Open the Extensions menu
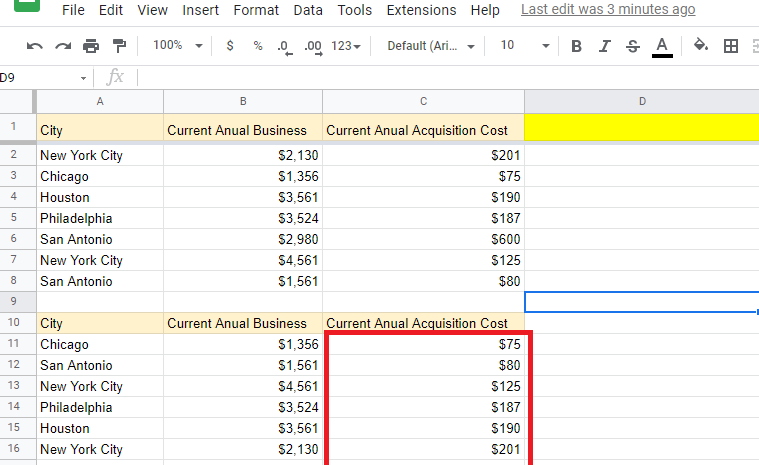The image size is (759, 465). tap(421, 10)
